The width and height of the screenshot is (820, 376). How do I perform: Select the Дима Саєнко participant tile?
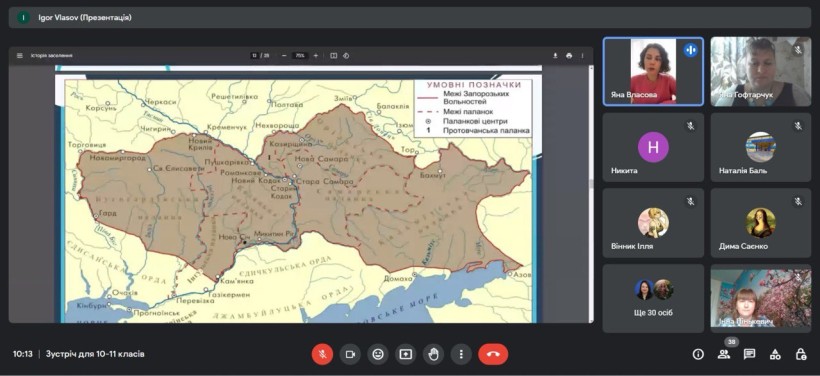761,223
